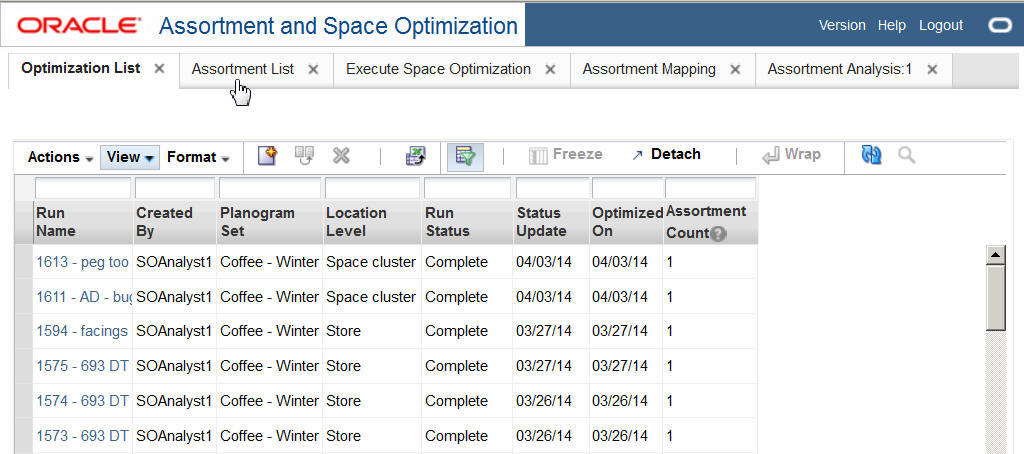Viewport: 1024px width, 454px height.
Task: Click the Assortment Count help icon
Action: tap(718, 233)
